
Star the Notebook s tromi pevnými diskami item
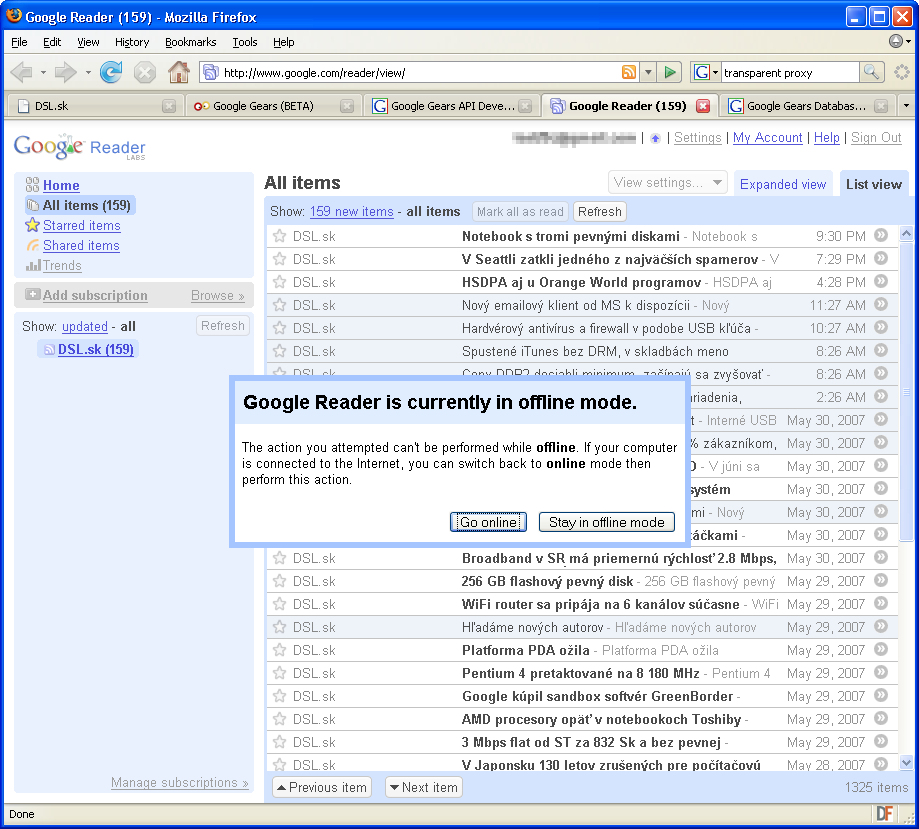coord(280,236)
